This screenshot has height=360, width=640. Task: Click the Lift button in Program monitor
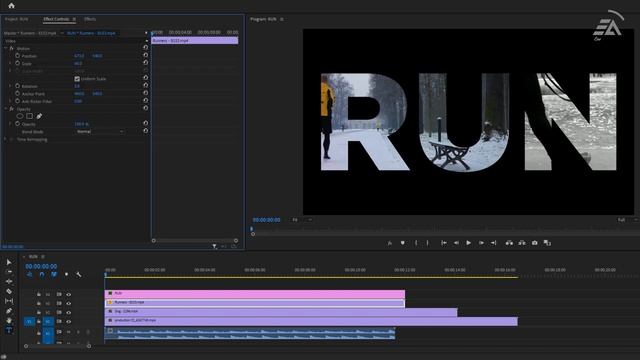[x=509, y=243]
